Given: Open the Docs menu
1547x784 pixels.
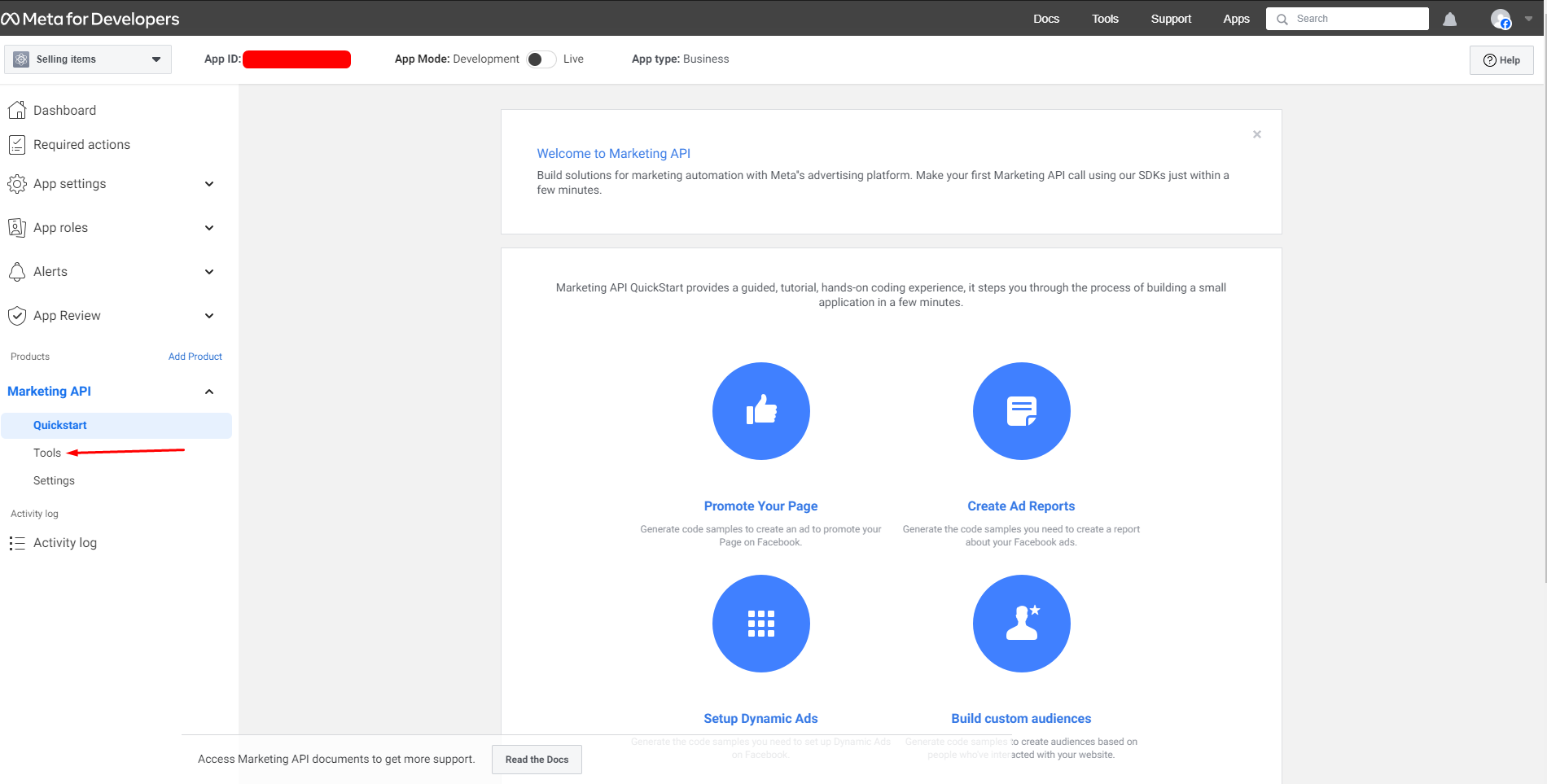Looking at the screenshot, I should click(x=1046, y=19).
